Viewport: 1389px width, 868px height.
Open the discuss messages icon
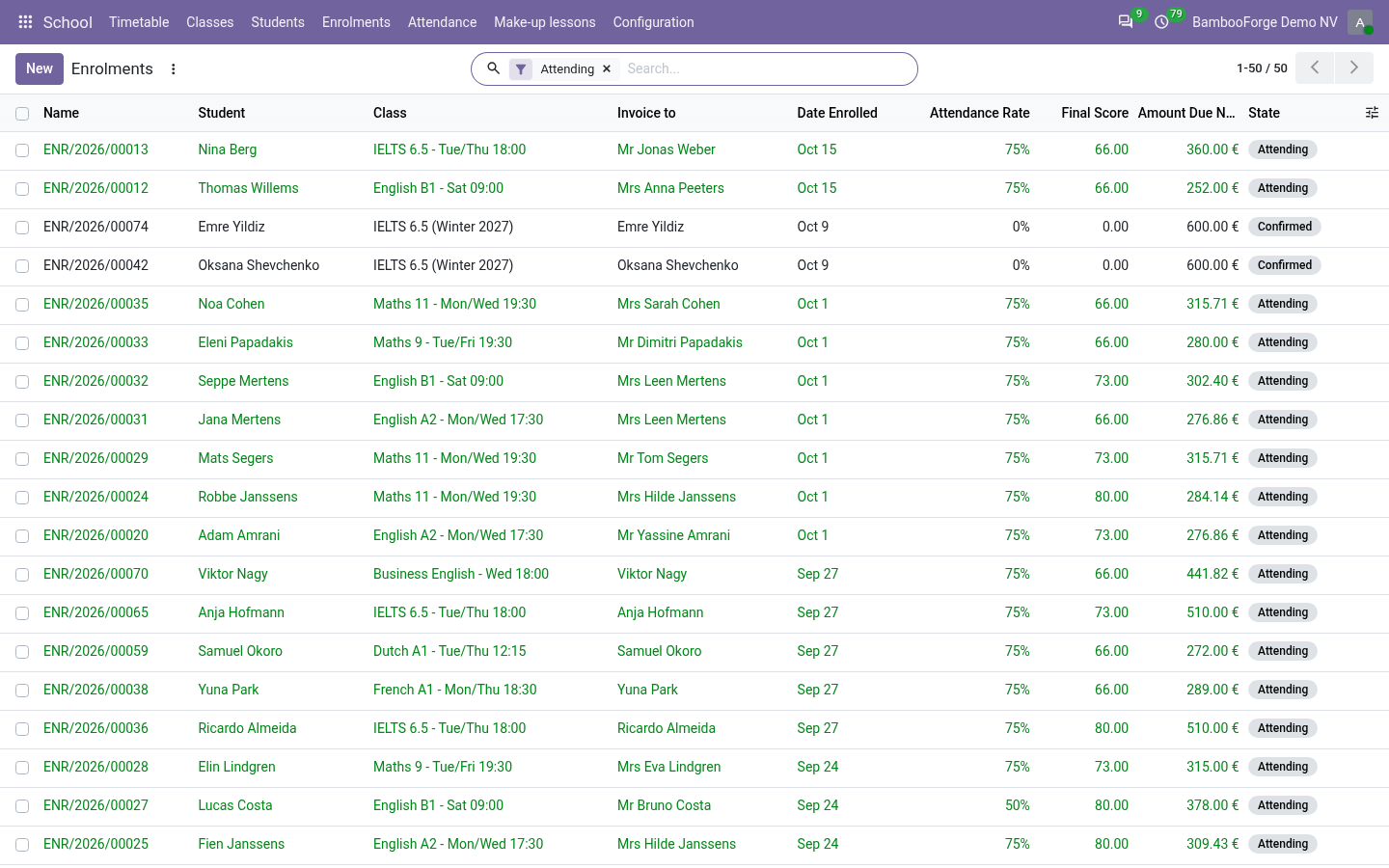coord(1126,22)
